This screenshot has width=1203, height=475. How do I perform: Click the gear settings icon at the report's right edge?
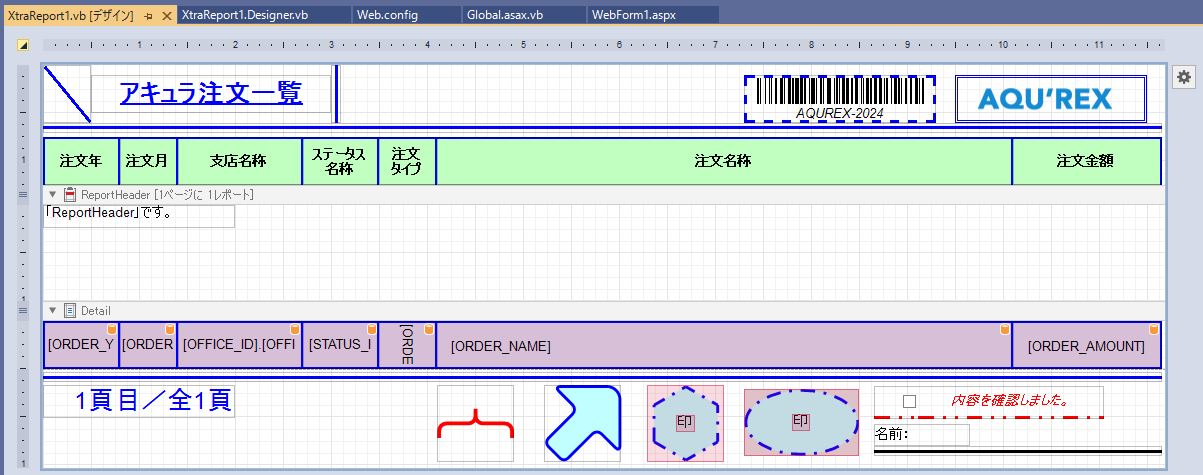point(1183,77)
